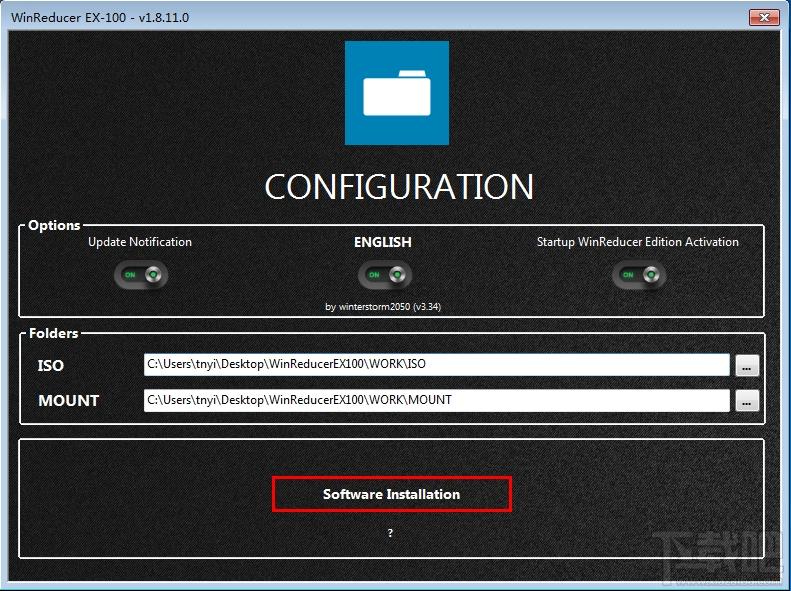Toggle Startup WinReducer Edition Activation switch
Image resolution: width=791 pixels, height=591 pixels.
coord(639,275)
